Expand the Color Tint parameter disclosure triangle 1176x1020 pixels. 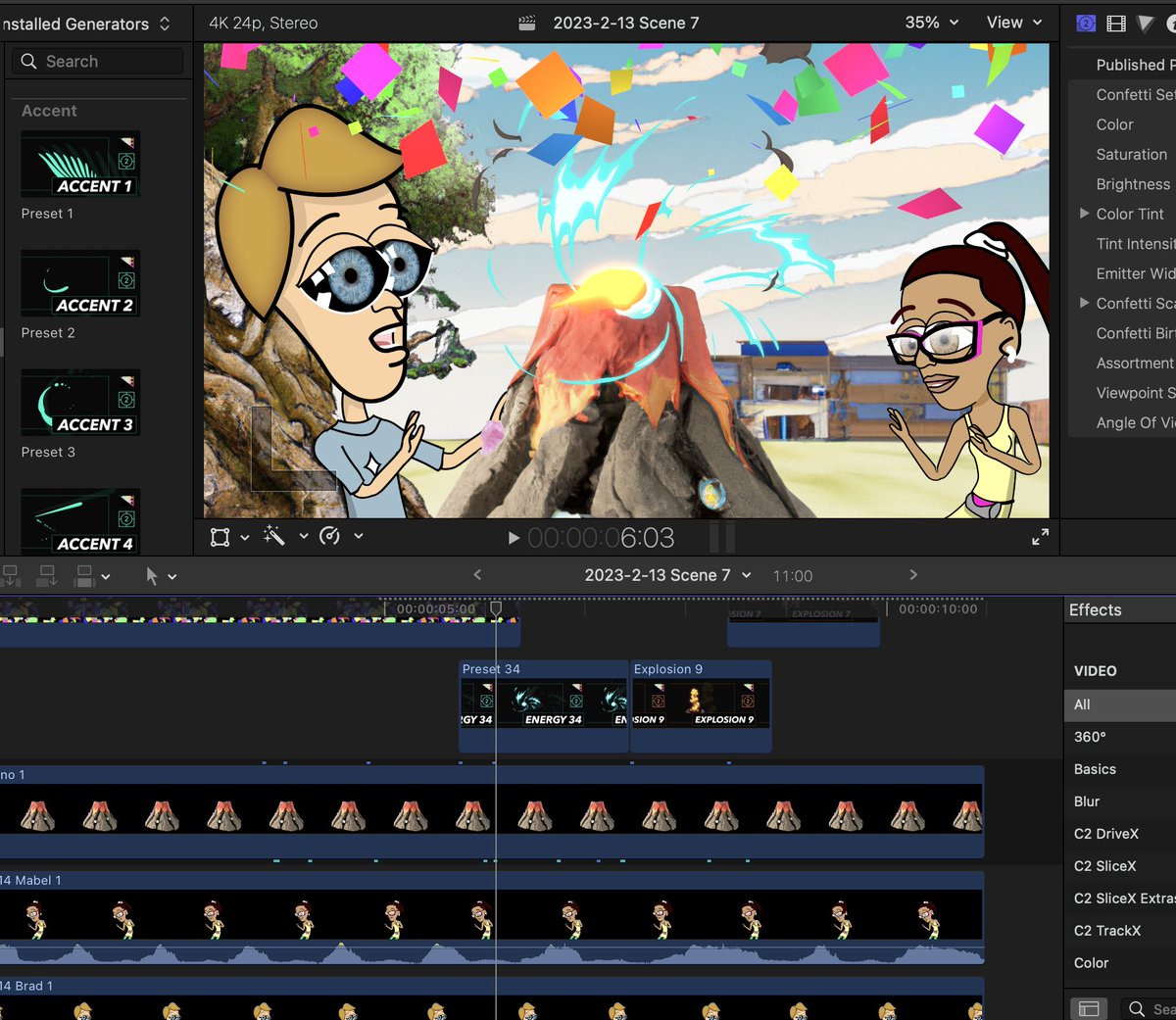pos(1084,214)
